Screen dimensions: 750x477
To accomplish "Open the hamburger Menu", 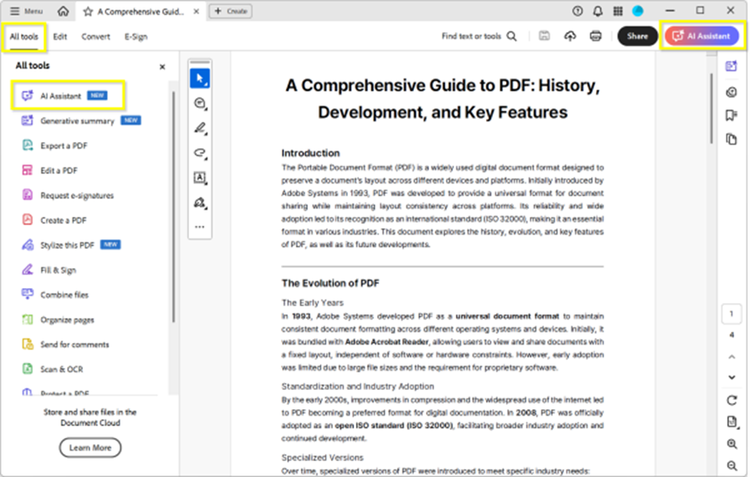I will [26, 11].
